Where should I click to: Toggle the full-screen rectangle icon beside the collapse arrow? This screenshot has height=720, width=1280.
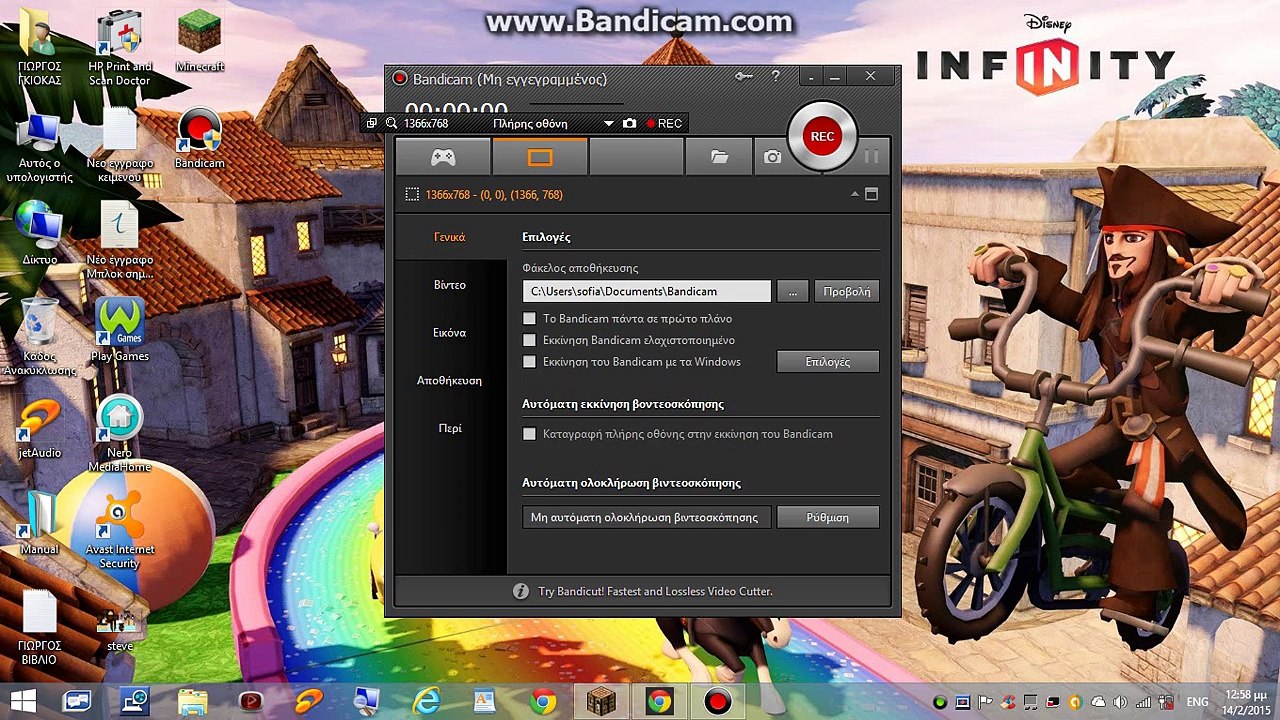click(x=871, y=194)
